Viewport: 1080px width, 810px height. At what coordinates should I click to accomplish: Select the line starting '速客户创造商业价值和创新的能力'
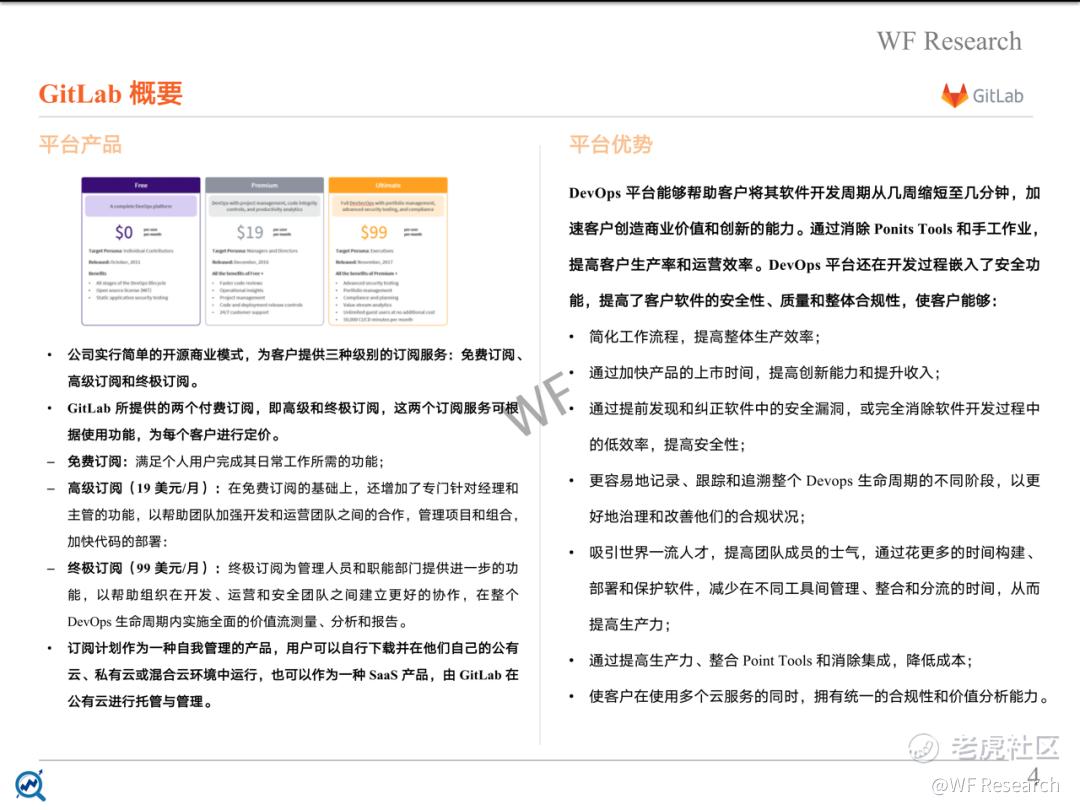coord(804,229)
